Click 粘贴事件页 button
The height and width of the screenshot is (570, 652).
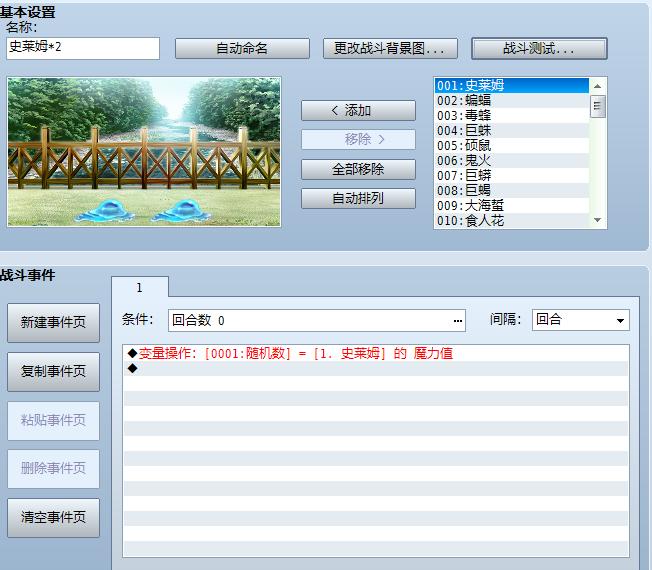pos(53,420)
